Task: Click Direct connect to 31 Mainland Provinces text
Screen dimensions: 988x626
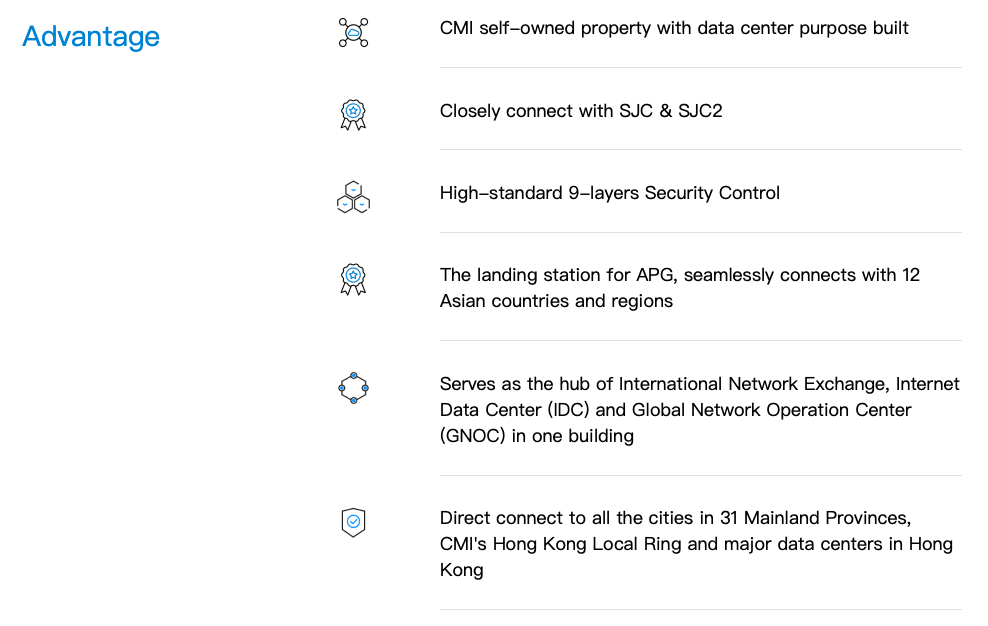Action: pyautogui.click(x=675, y=518)
